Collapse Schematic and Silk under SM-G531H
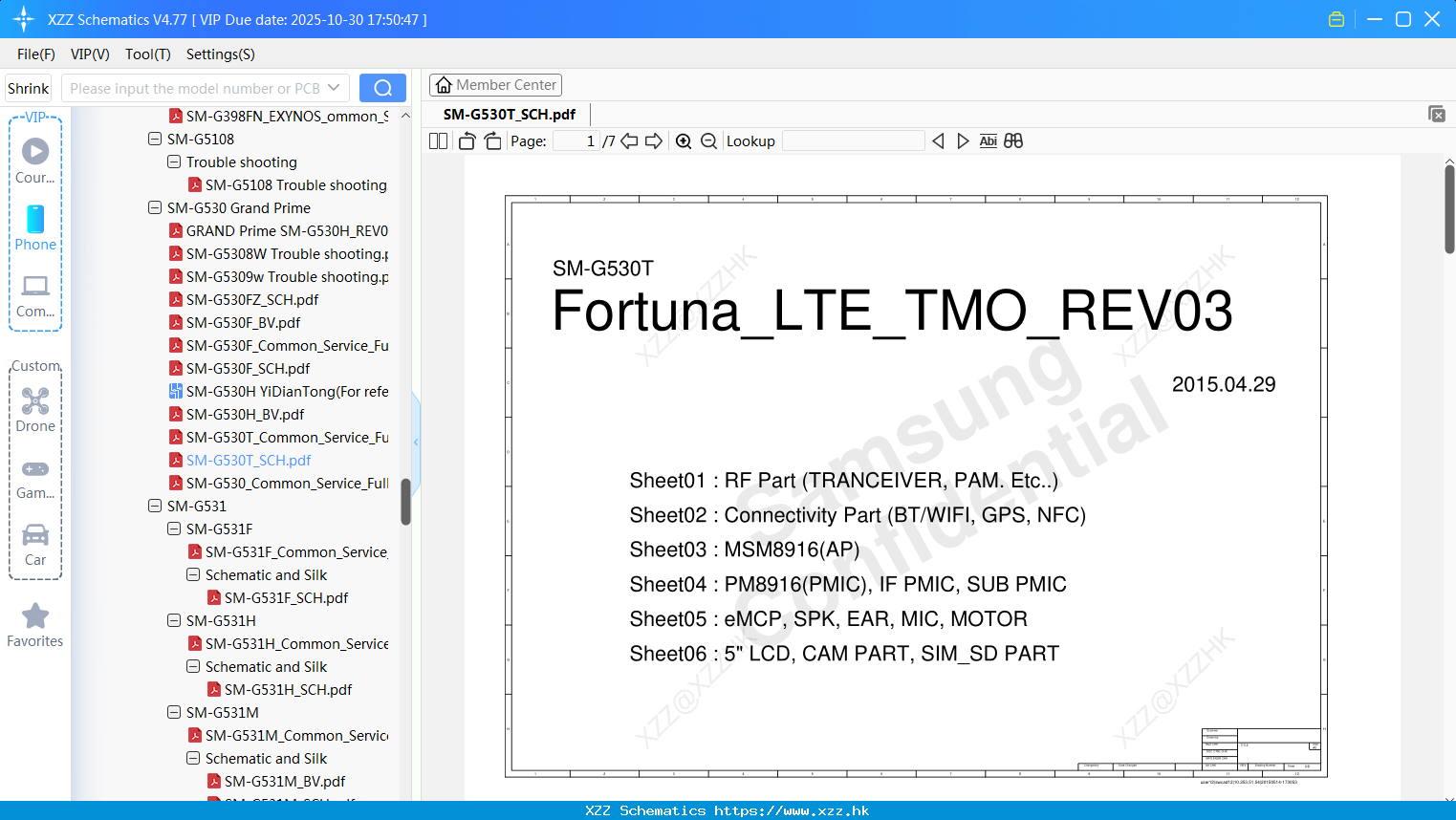 coord(193,666)
